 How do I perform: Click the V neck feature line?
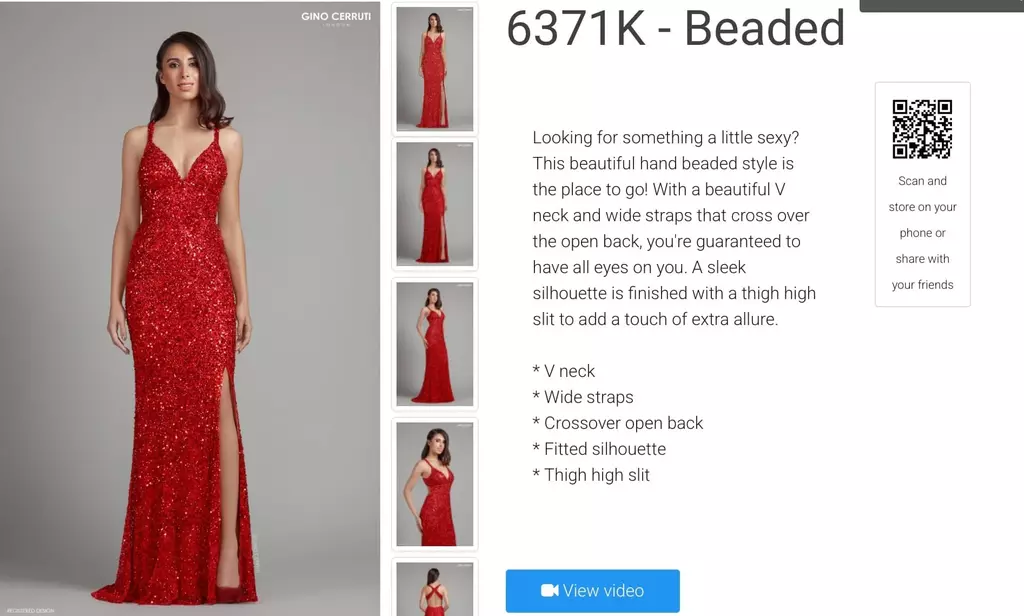click(564, 371)
